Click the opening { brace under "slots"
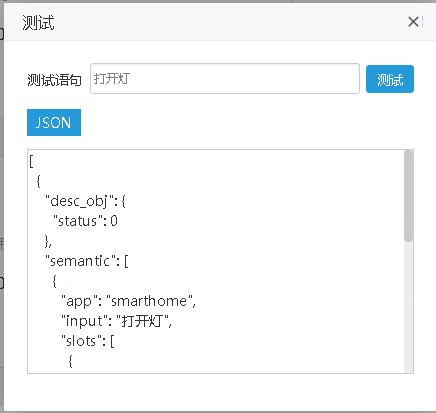 [x=70, y=361]
